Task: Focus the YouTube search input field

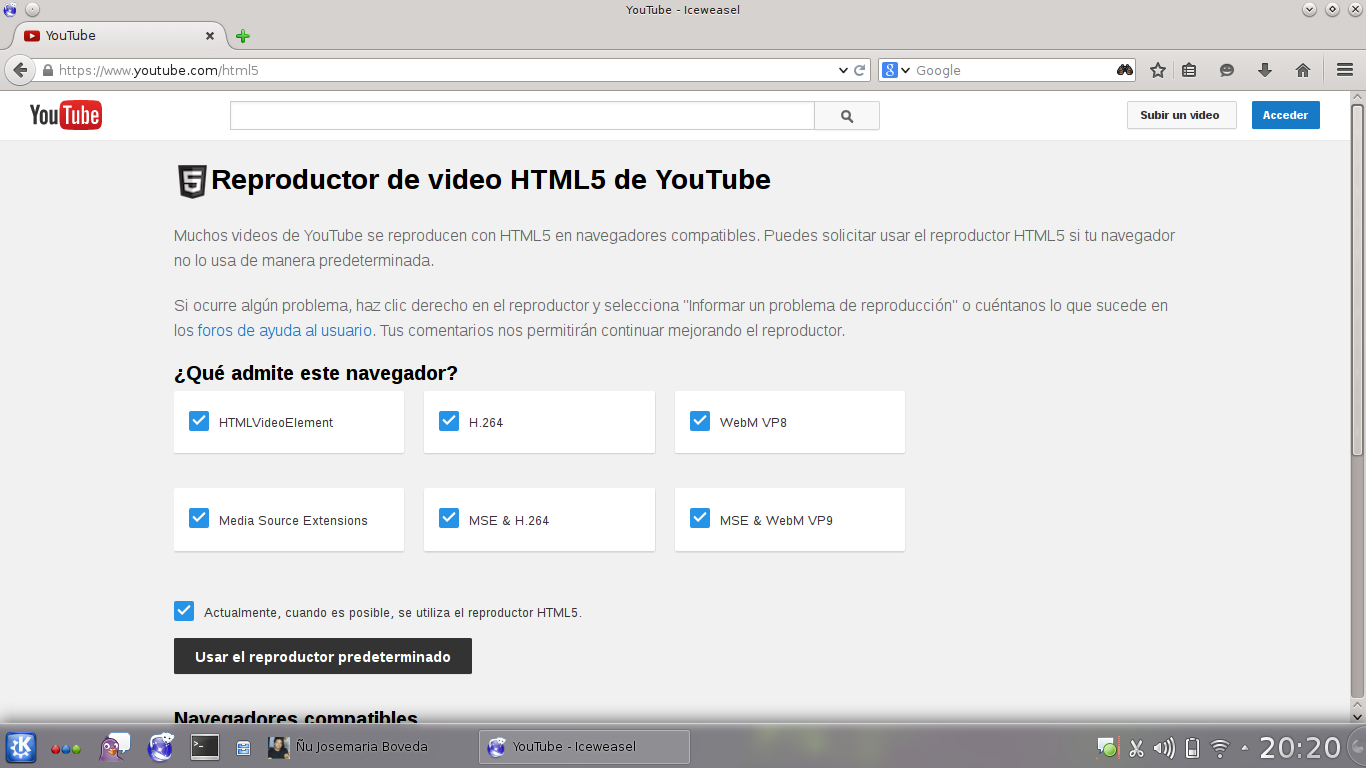Action: (522, 116)
